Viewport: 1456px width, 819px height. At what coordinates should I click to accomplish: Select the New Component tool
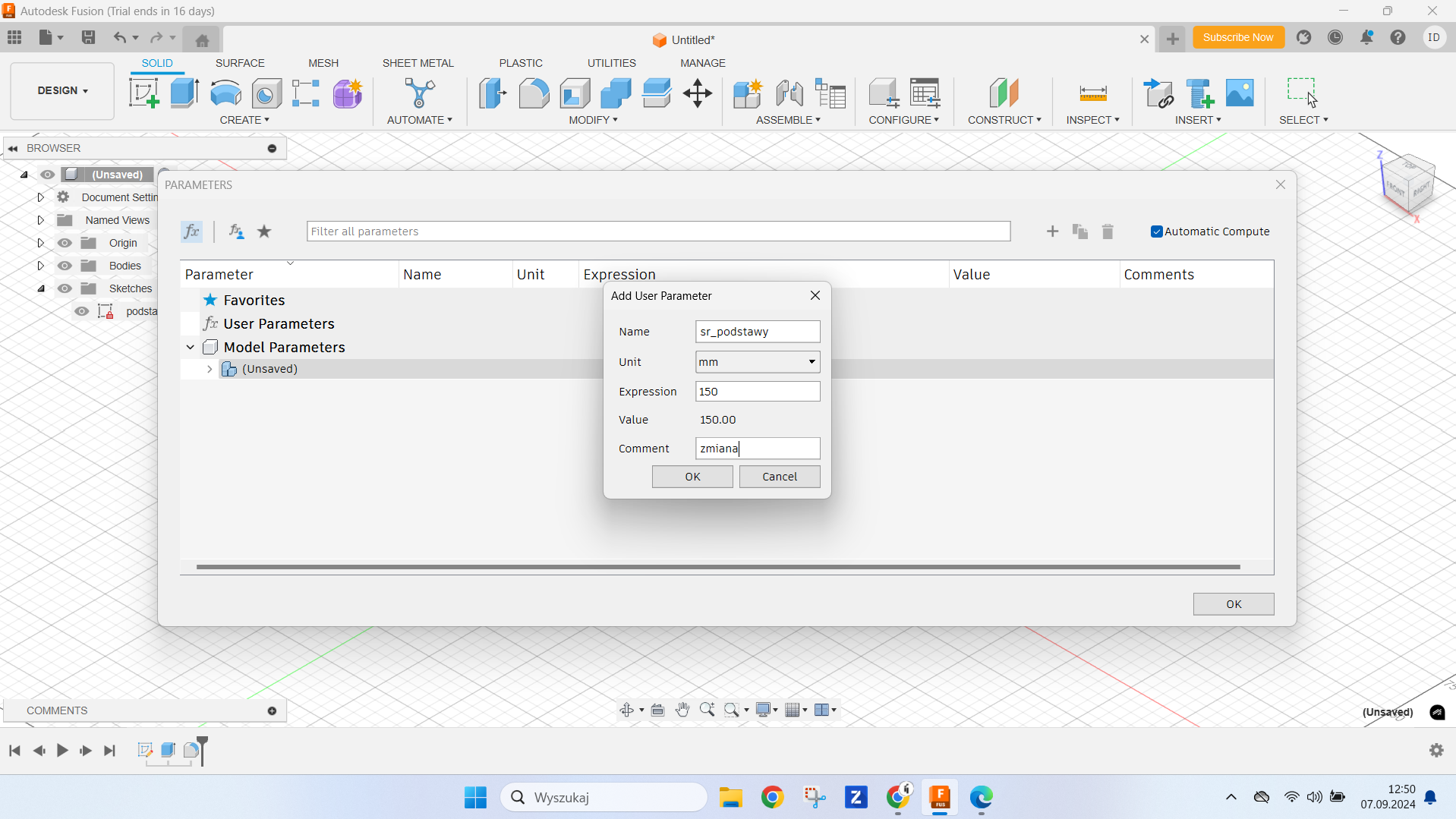[x=748, y=93]
